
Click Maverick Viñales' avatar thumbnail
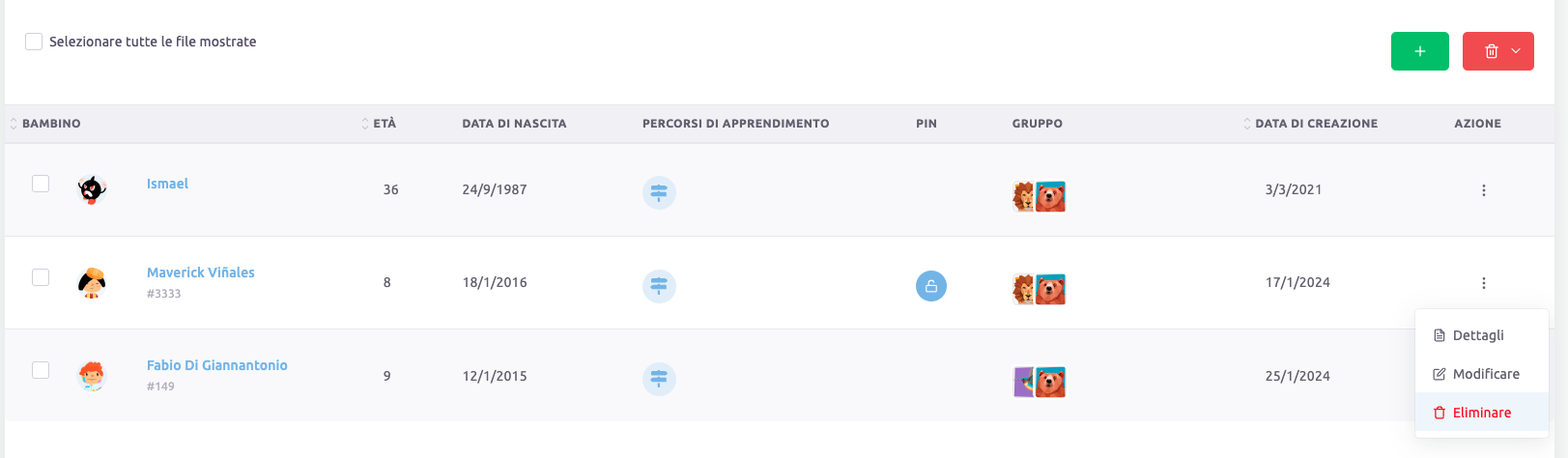pyautogui.click(x=92, y=283)
